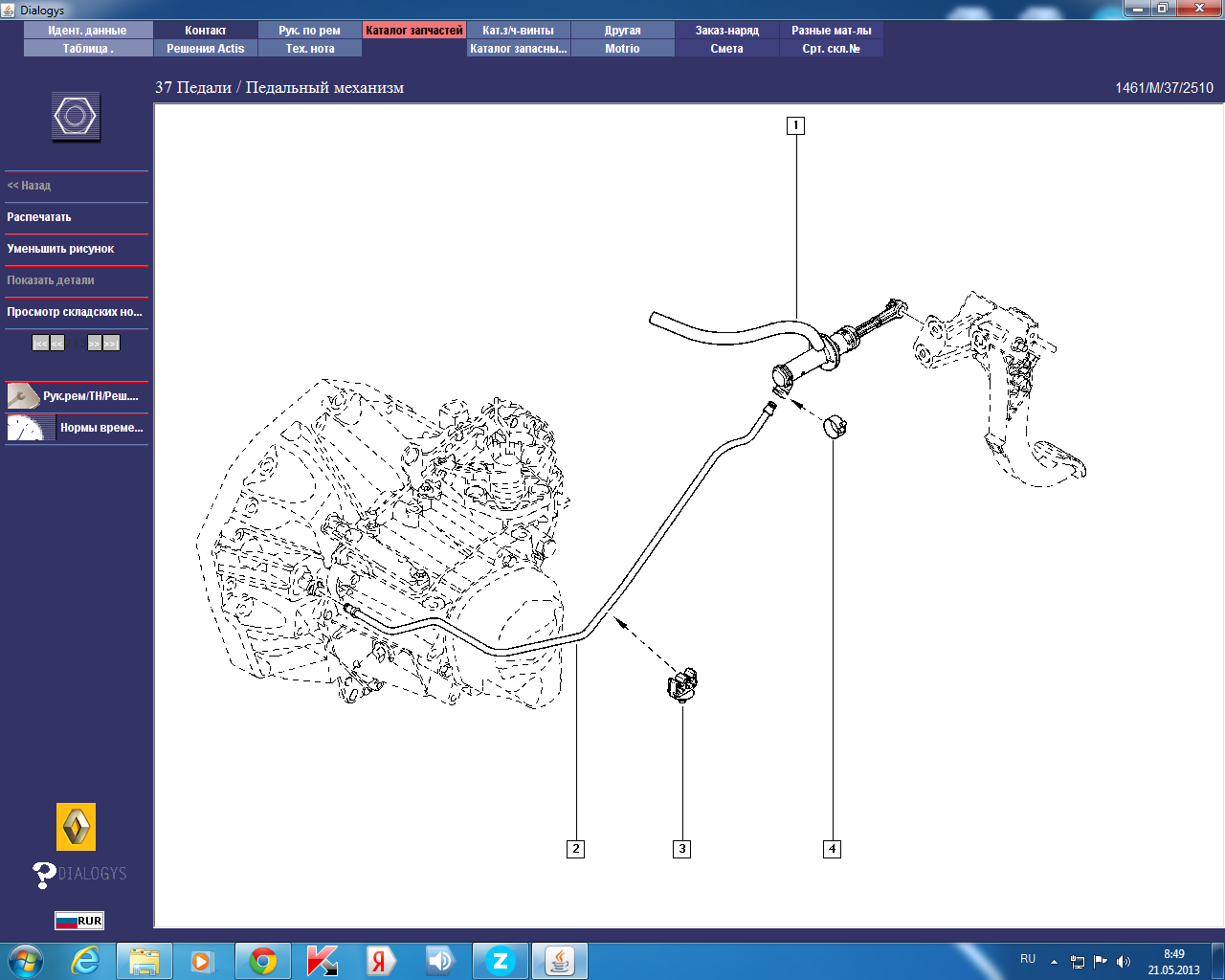The height and width of the screenshot is (980, 1225).
Task: Open the Таблица tab
Action: pos(88,49)
